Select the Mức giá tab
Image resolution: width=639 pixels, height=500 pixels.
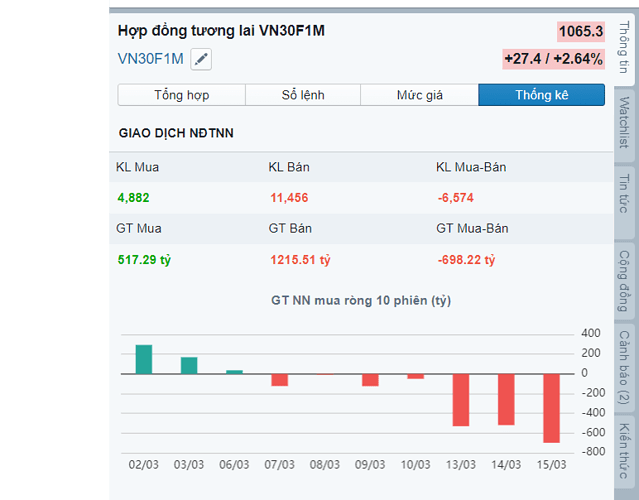coord(419,95)
